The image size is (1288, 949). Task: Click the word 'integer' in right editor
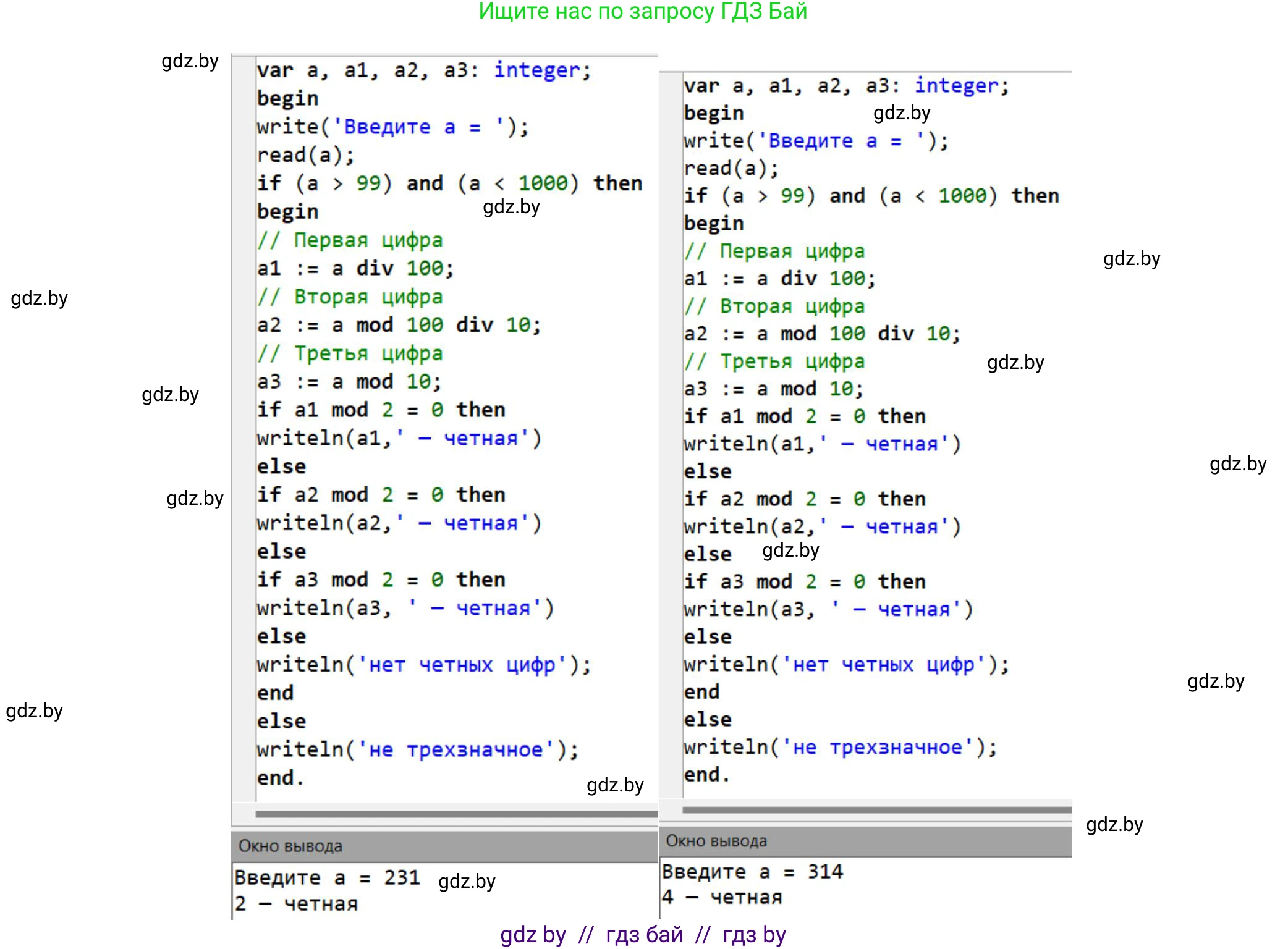coord(955,85)
